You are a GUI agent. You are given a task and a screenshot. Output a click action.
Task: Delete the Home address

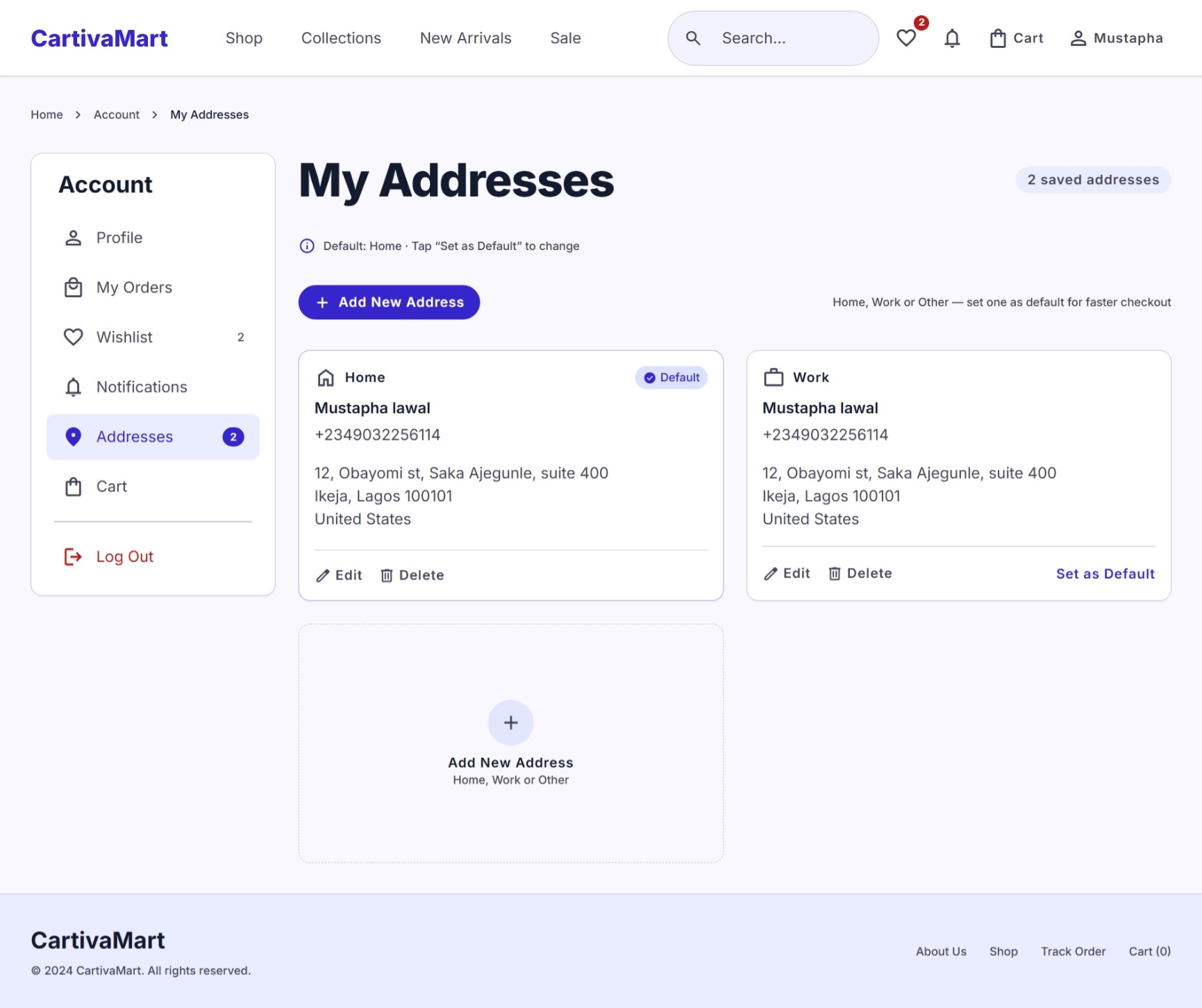point(412,576)
